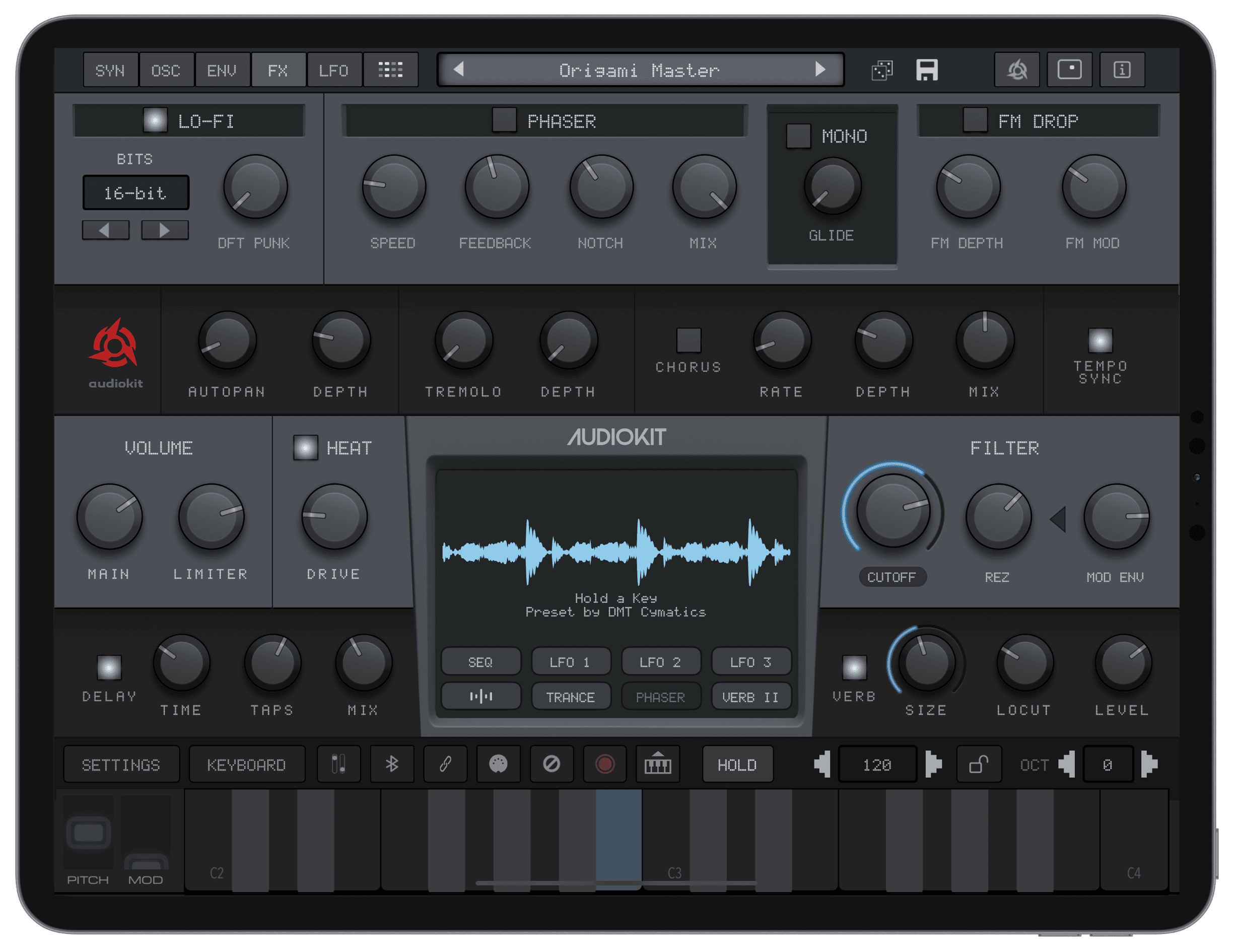Toggle the VERB reverb switch
Image resolution: width=1234 pixels, height=952 pixels.
tap(854, 667)
